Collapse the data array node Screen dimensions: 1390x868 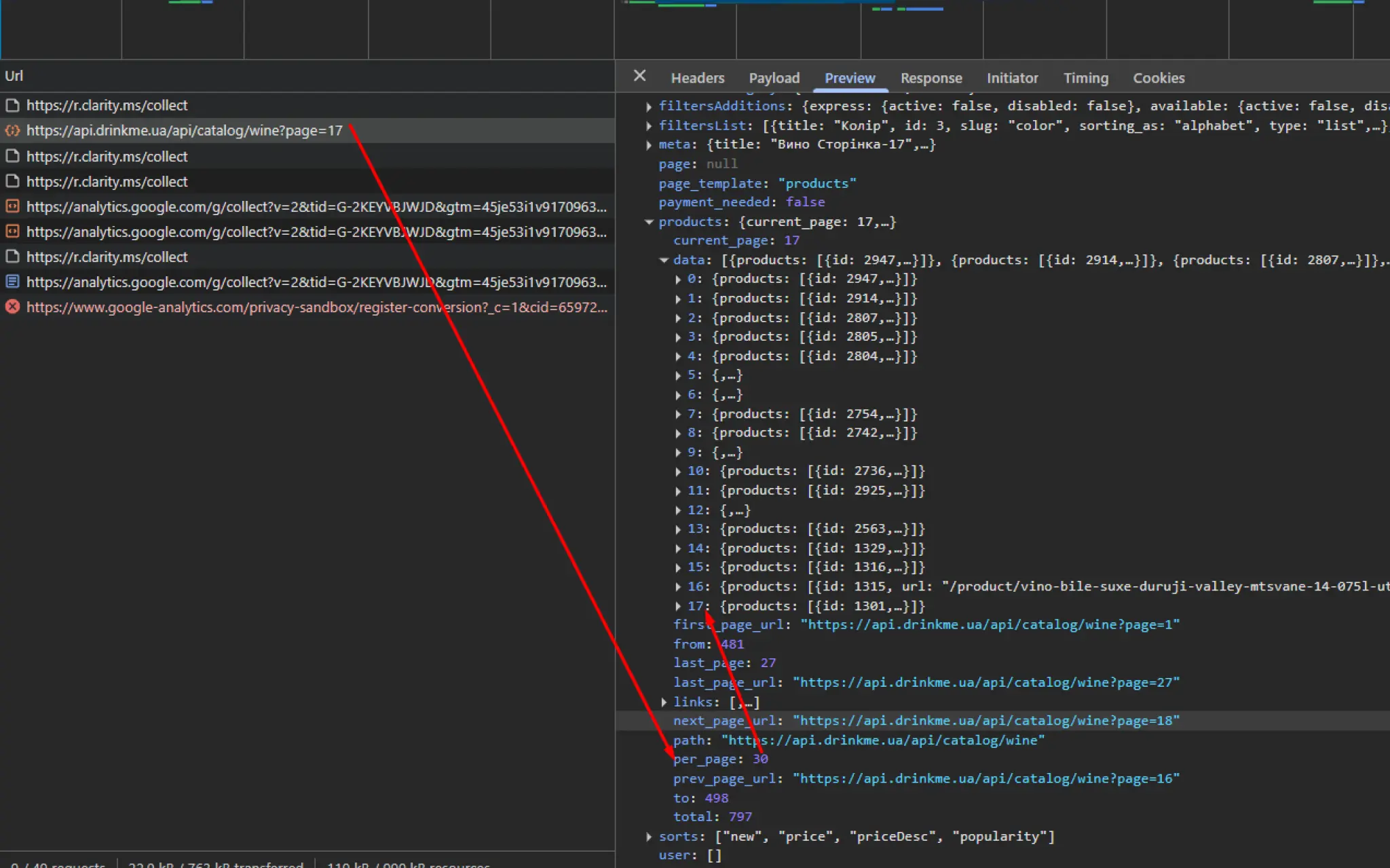[664, 260]
